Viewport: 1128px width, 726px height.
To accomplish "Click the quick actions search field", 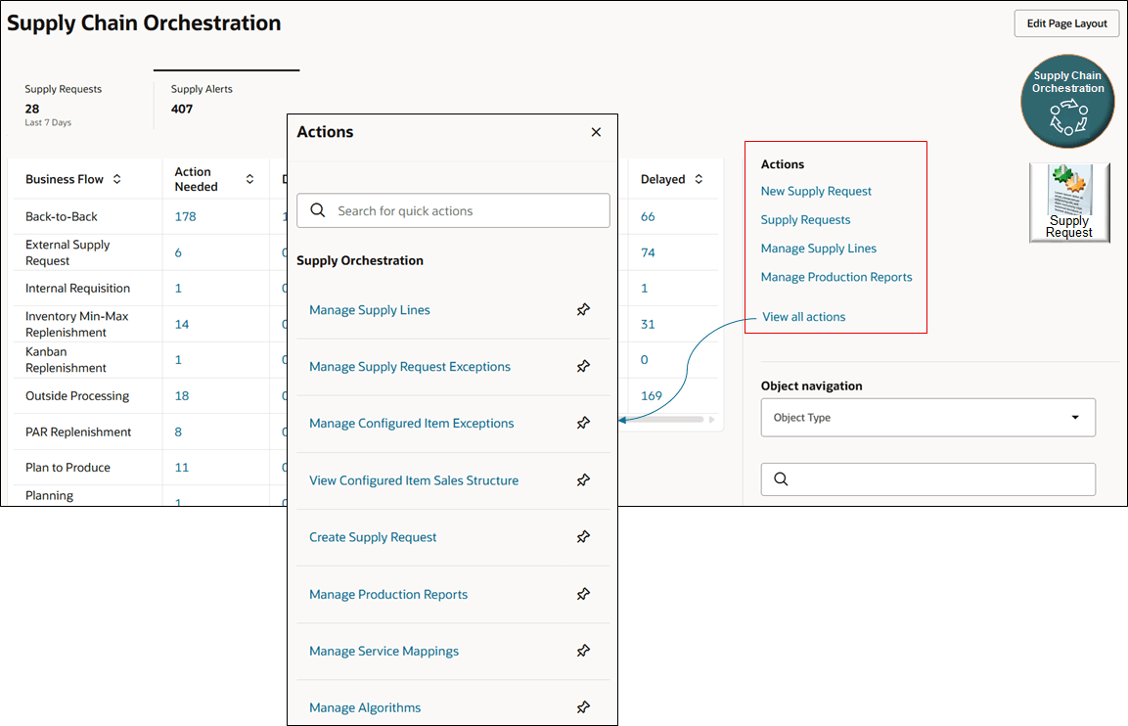I will (453, 210).
